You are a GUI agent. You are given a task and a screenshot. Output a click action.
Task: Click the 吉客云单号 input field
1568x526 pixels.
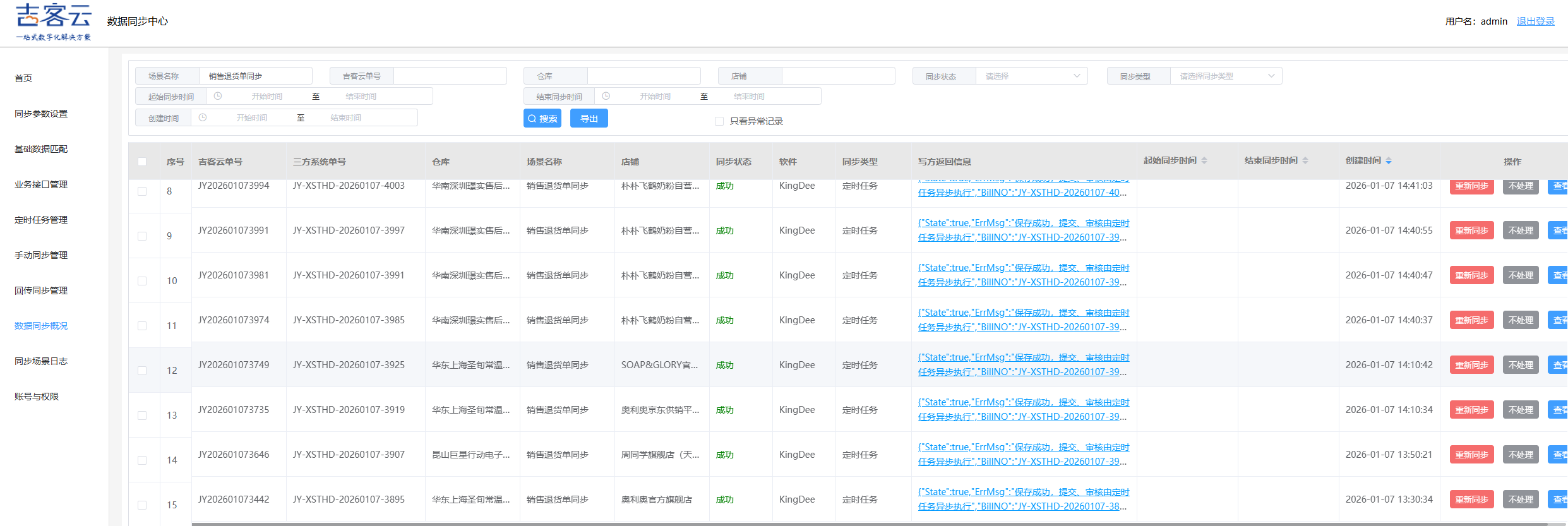pos(450,76)
